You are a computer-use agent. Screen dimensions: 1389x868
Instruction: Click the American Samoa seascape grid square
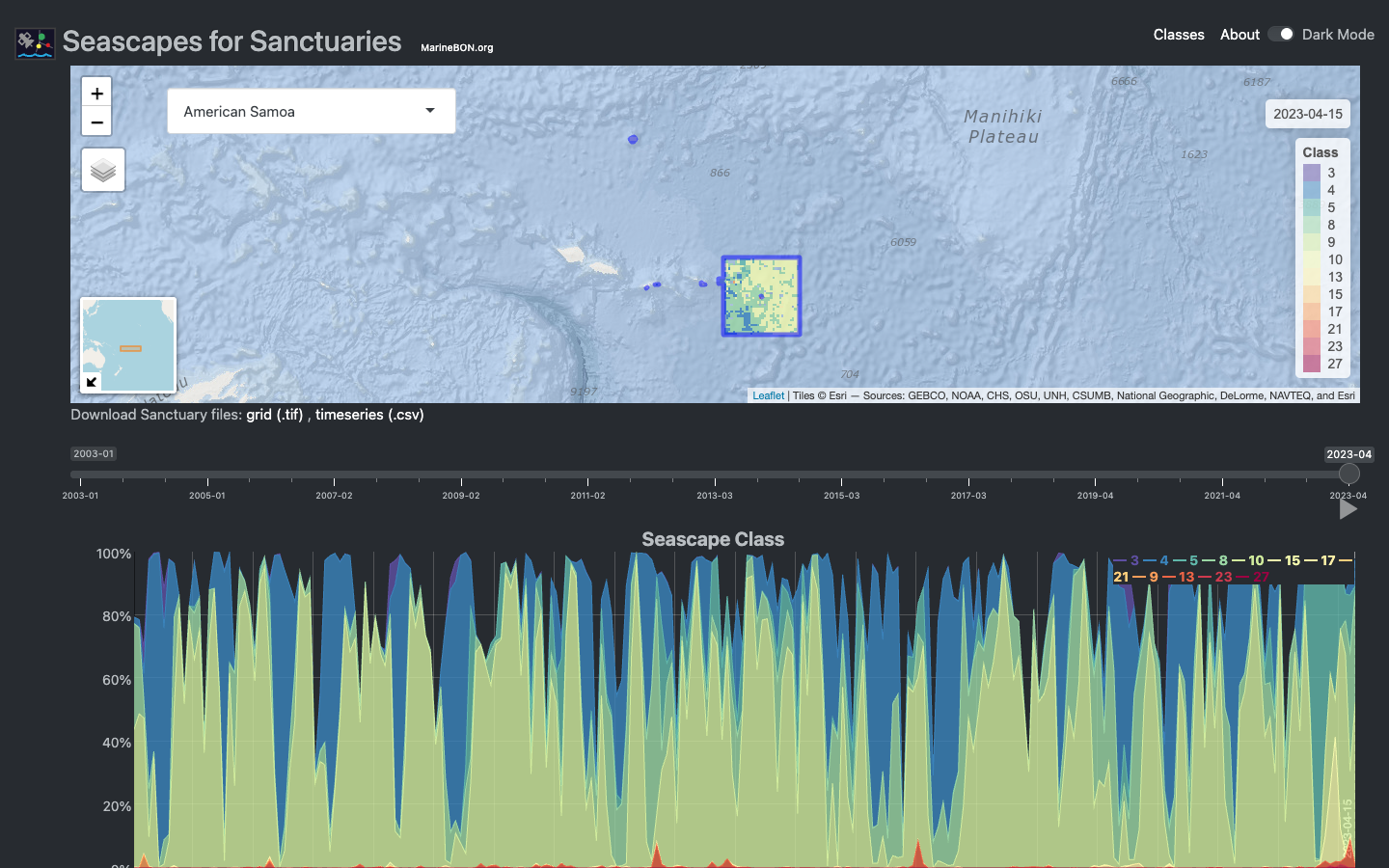point(761,296)
